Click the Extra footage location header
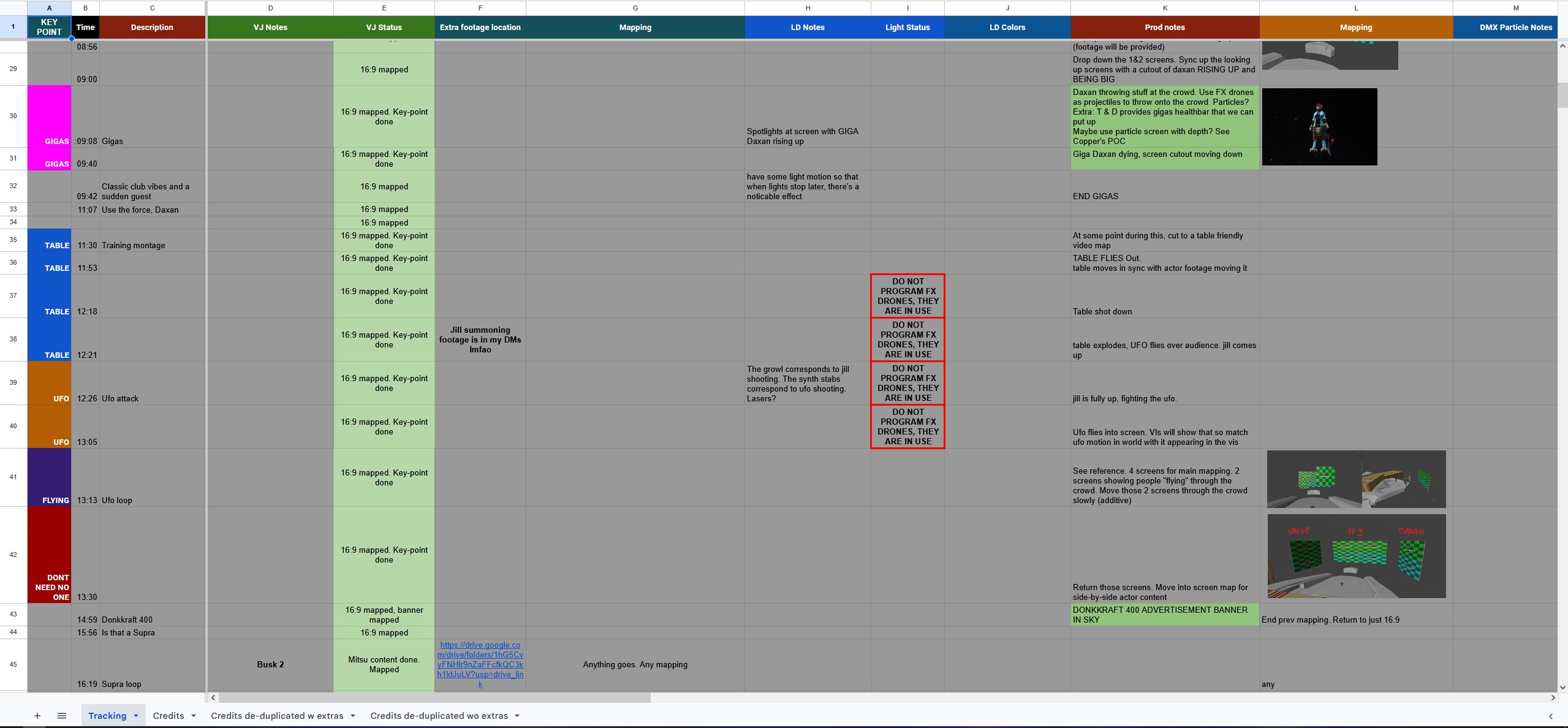 [x=480, y=27]
